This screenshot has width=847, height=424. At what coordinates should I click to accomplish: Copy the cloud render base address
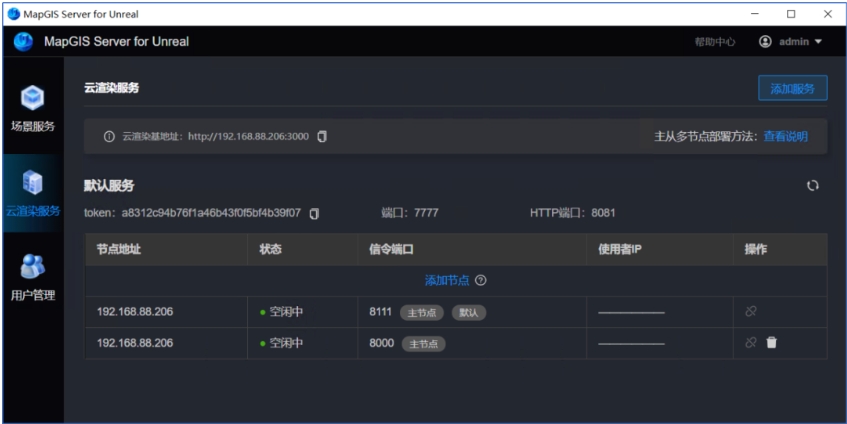[322, 137]
